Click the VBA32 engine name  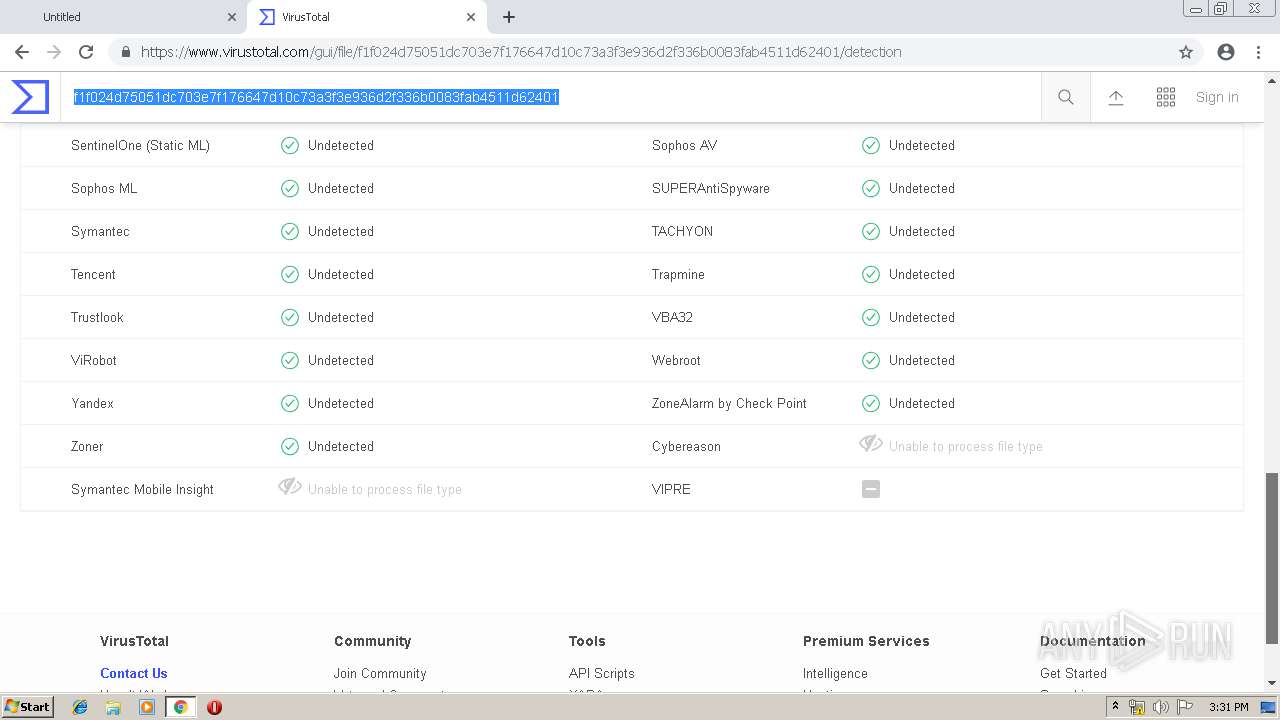coord(672,317)
